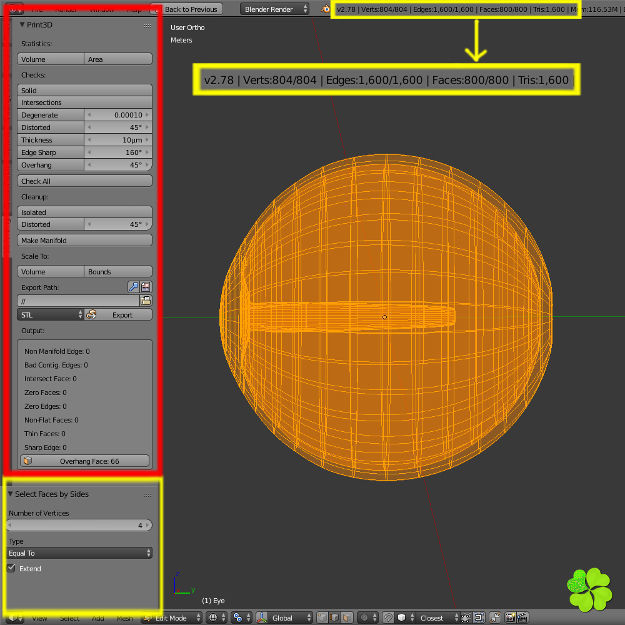The height and width of the screenshot is (625, 625).
Task: Open the View menu in the 3D header
Action: [x=40, y=618]
